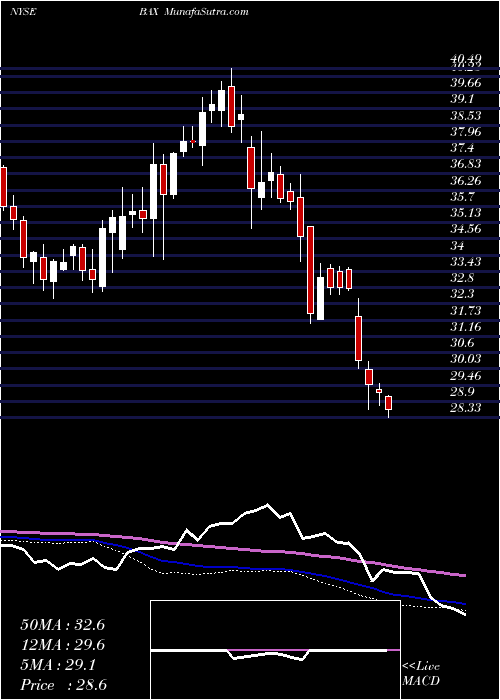
Task: Click the 37.4 price level label
Action: [462, 148]
